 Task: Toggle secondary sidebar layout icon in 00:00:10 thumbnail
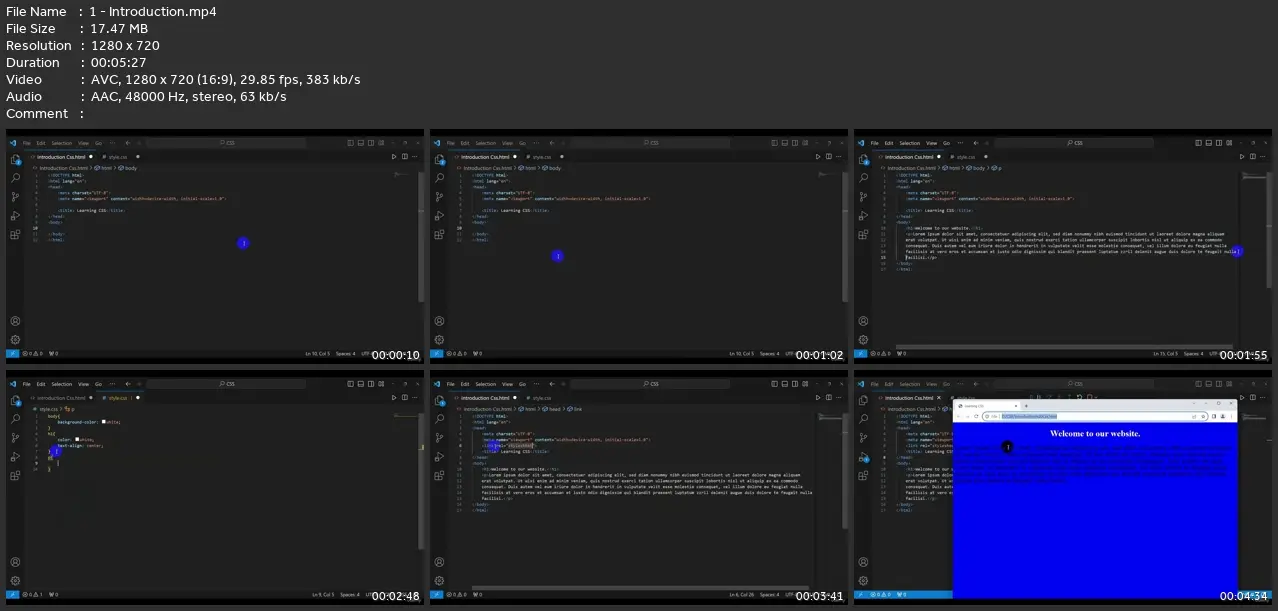click(371, 143)
